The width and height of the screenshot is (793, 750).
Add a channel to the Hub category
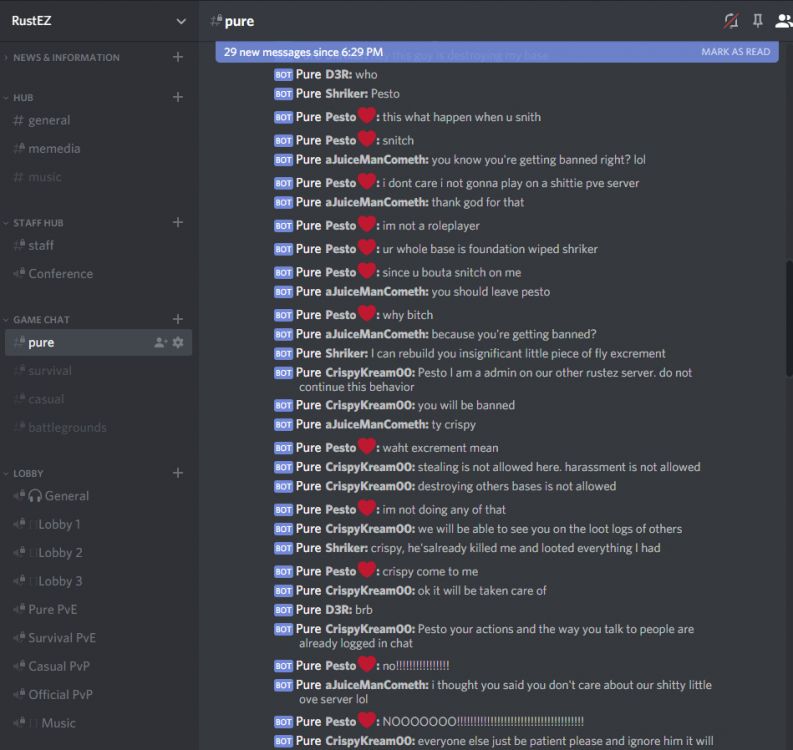(x=178, y=97)
